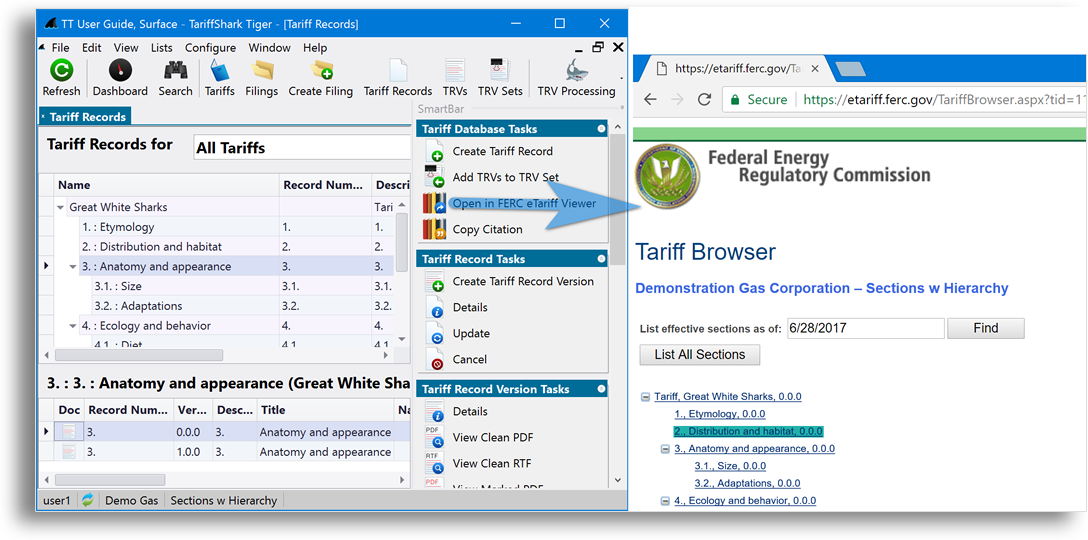Screen dimensions: 1088x540
Task: Open document icon for version 0.0.0 row
Action: tap(71, 432)
